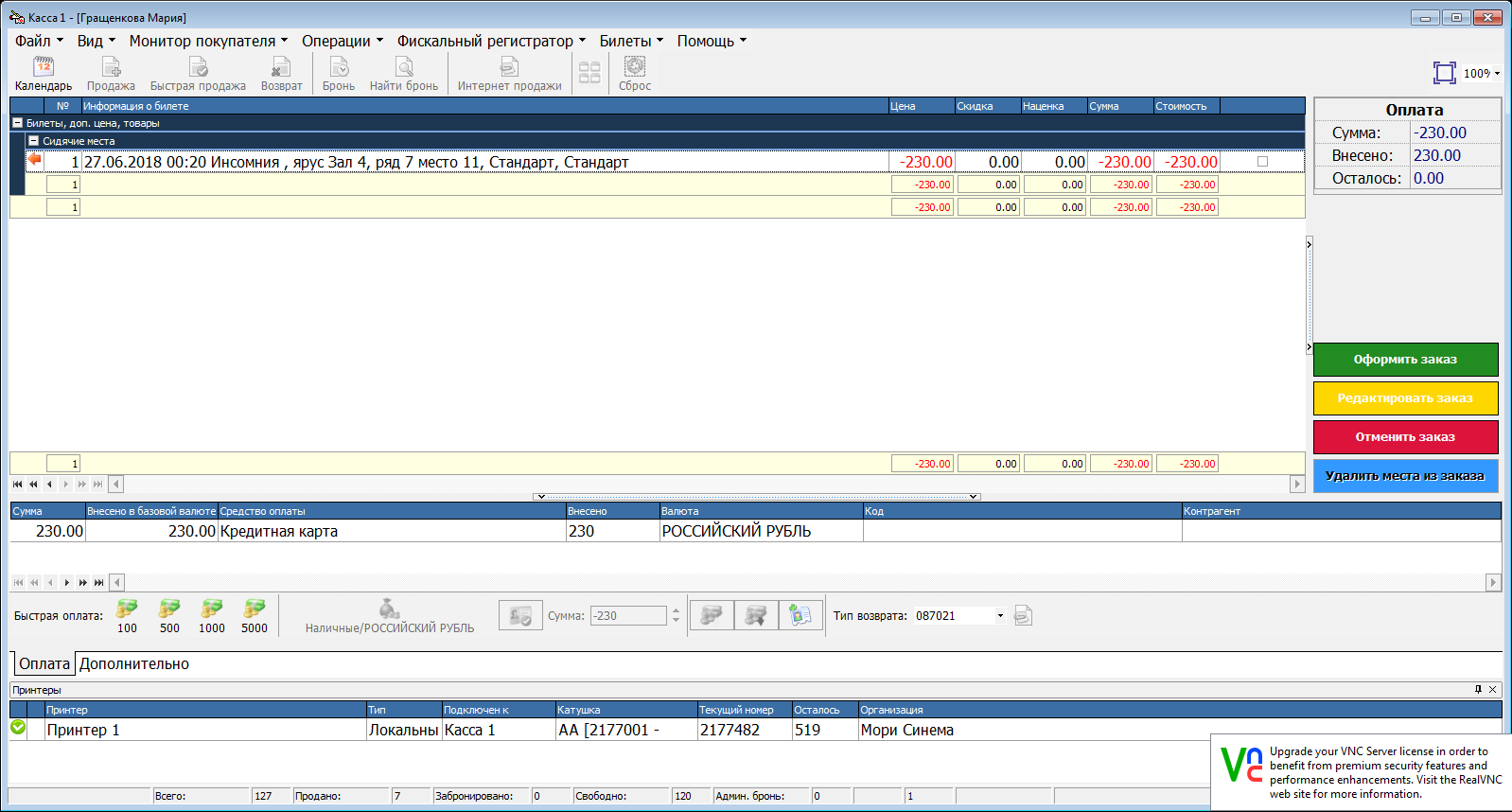The image size is (1512, 812).
Task: Go to last record in the payments grid navigator
Action: tap(98, 582)
